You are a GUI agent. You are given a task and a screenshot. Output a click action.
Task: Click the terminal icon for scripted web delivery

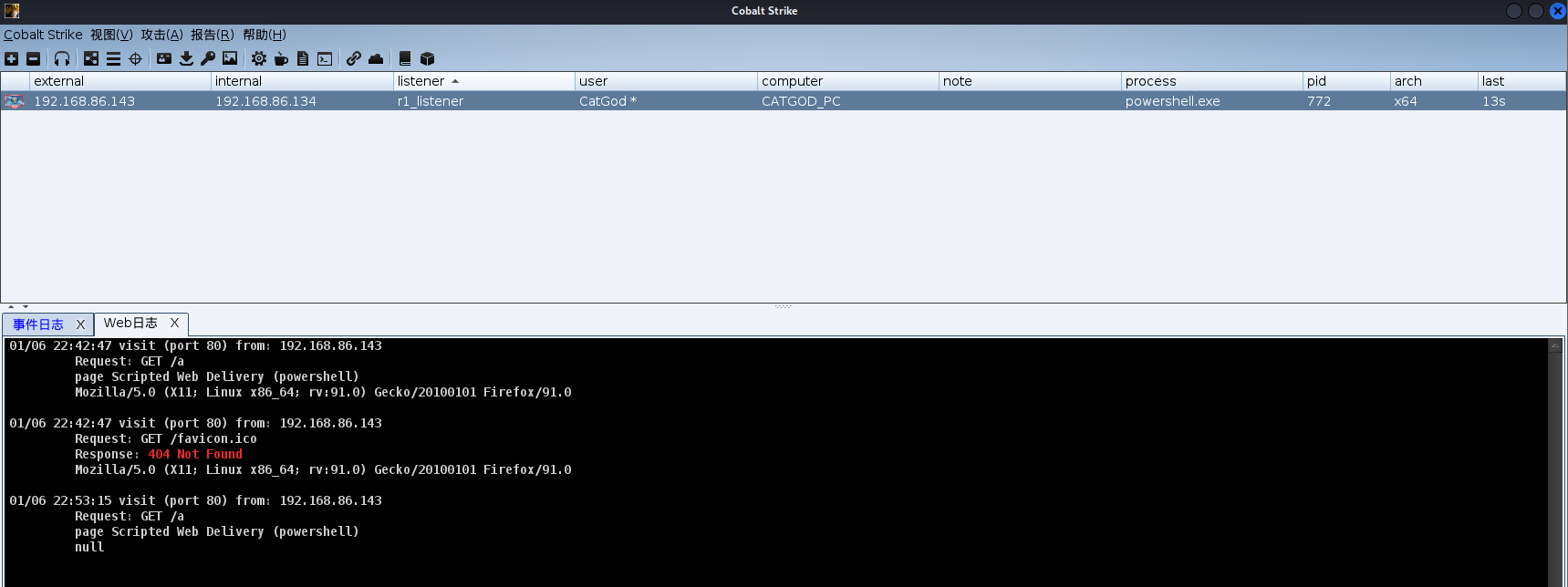325,58
